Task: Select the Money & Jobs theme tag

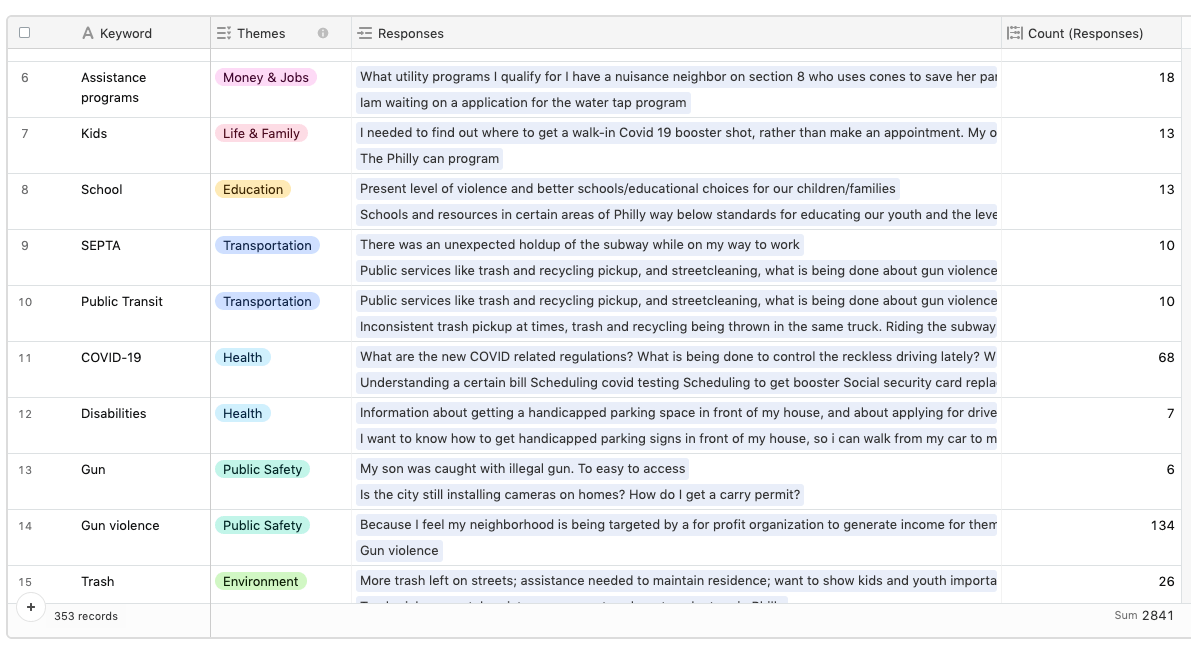Action: (x=266, y=77)
